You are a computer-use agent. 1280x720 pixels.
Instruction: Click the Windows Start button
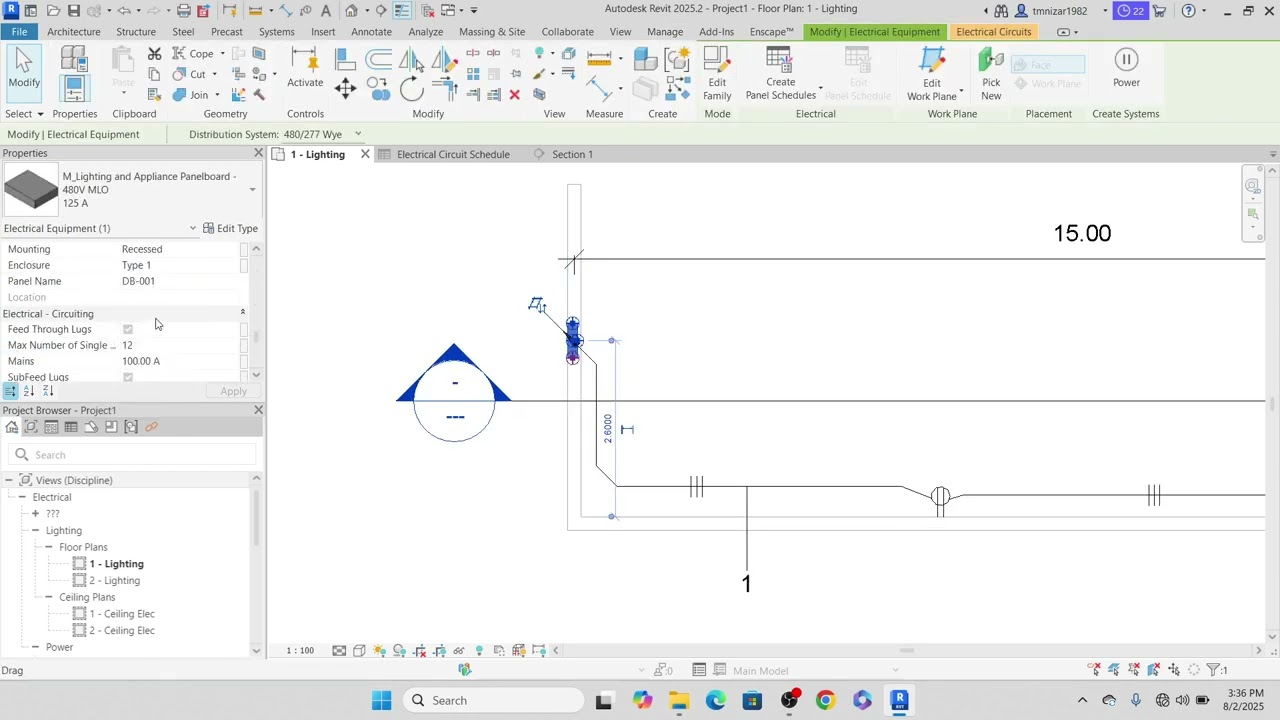tap(381, 700)
